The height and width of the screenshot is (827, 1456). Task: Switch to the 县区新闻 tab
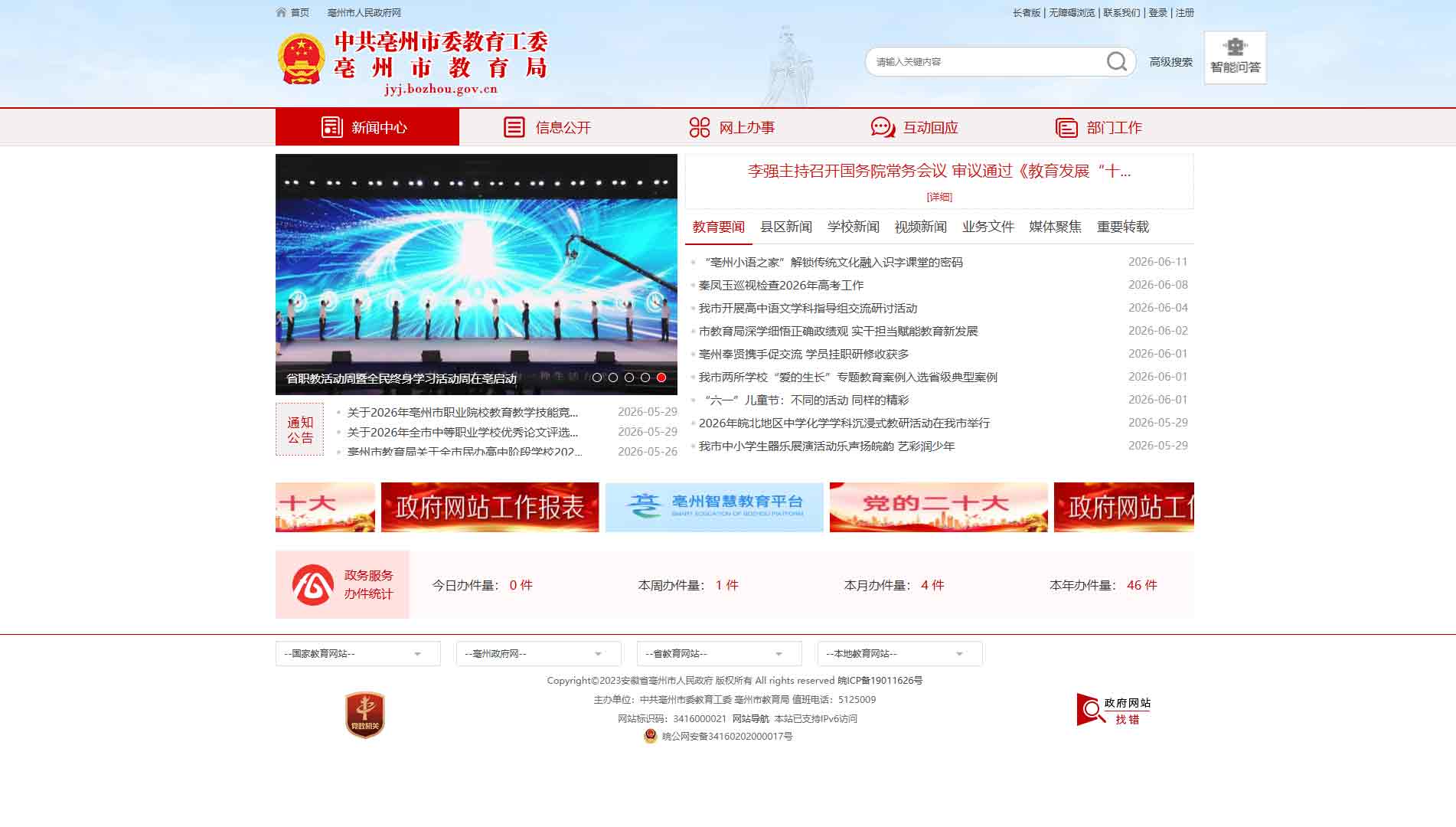pyautogui.click(x=786, y=227)
